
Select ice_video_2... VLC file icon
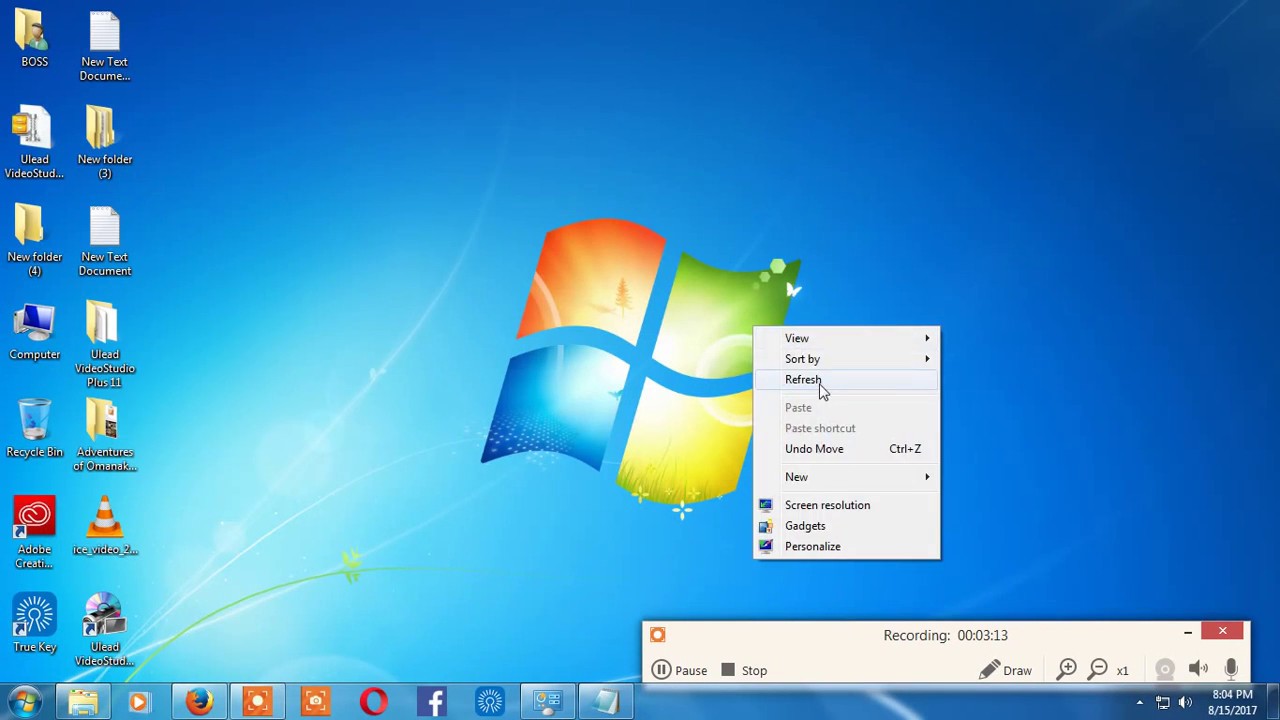pyautogui.click(x=104, y=526)
